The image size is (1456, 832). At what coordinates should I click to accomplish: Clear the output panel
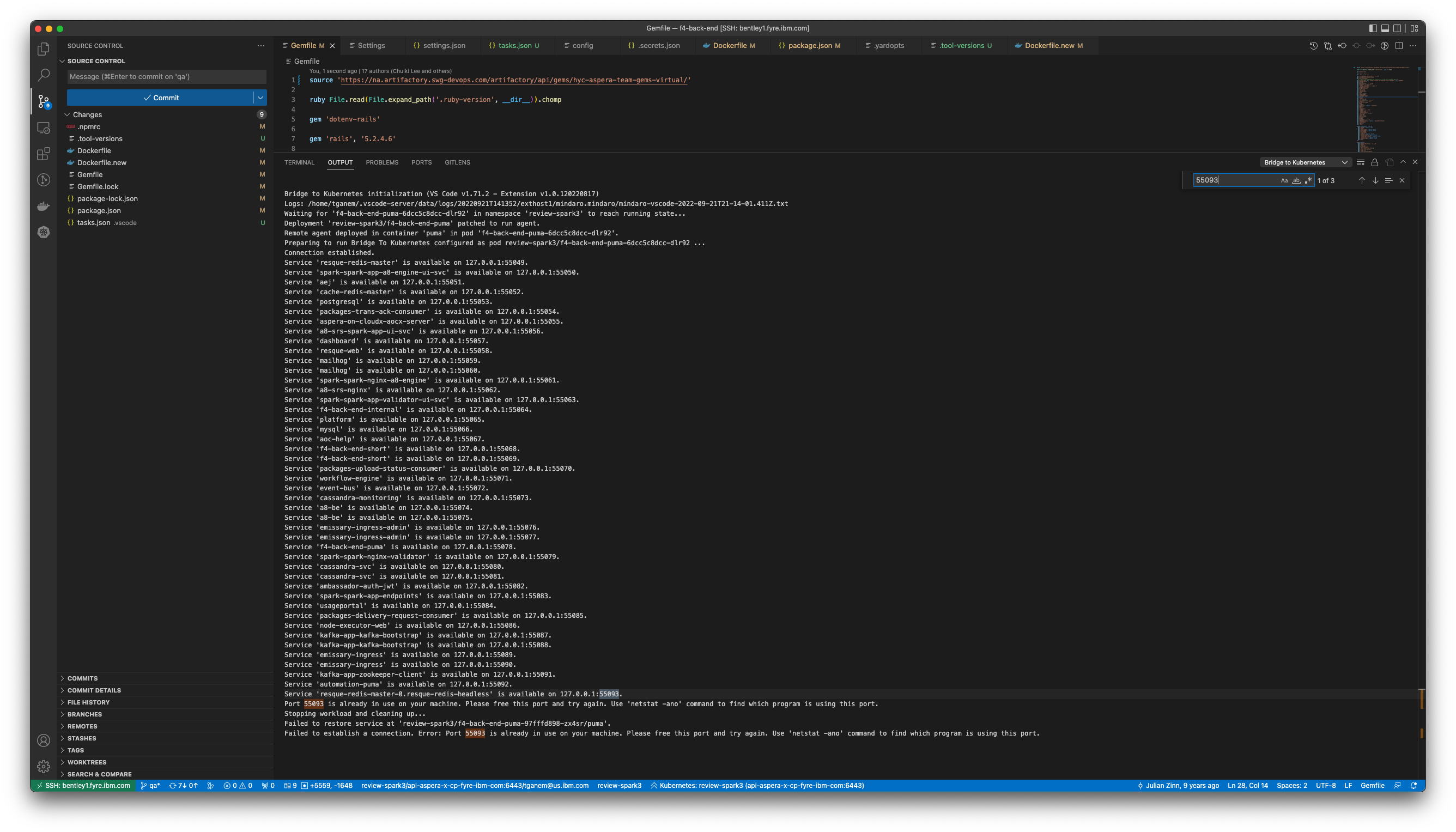tap(1361, 162)
